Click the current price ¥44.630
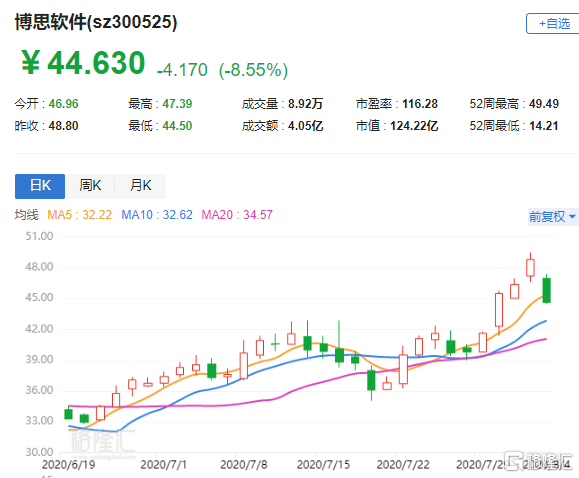The image size is (579, 478). pyautogui.click(x=83, y=62)
